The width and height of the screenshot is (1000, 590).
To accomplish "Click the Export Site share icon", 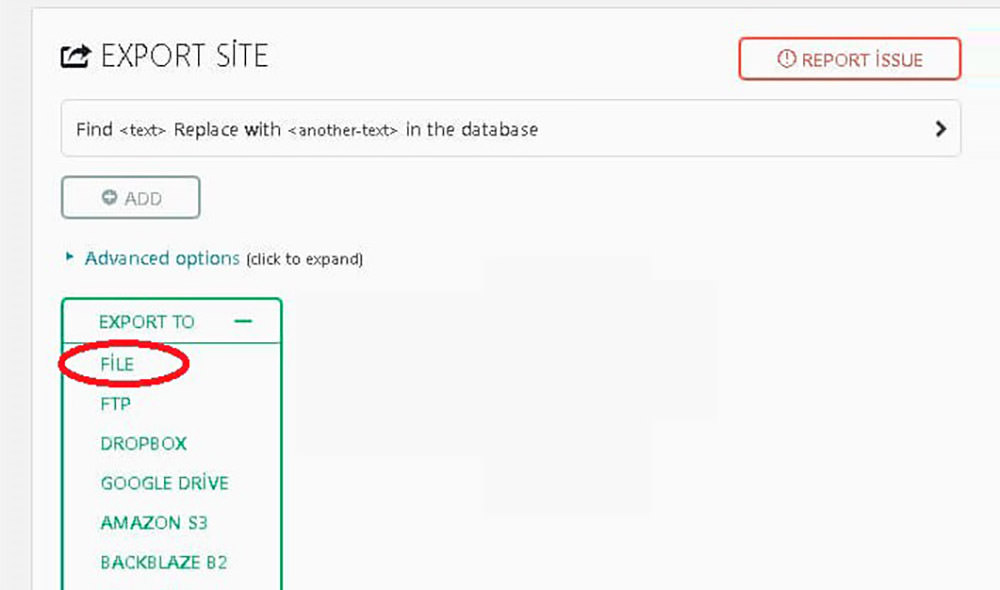I will 76,56.
